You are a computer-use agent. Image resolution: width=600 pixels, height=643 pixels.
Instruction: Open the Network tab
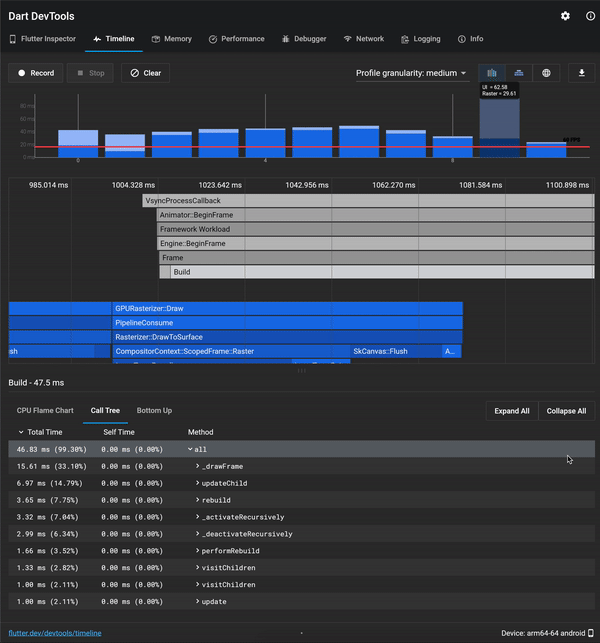[x=364, y=39]
